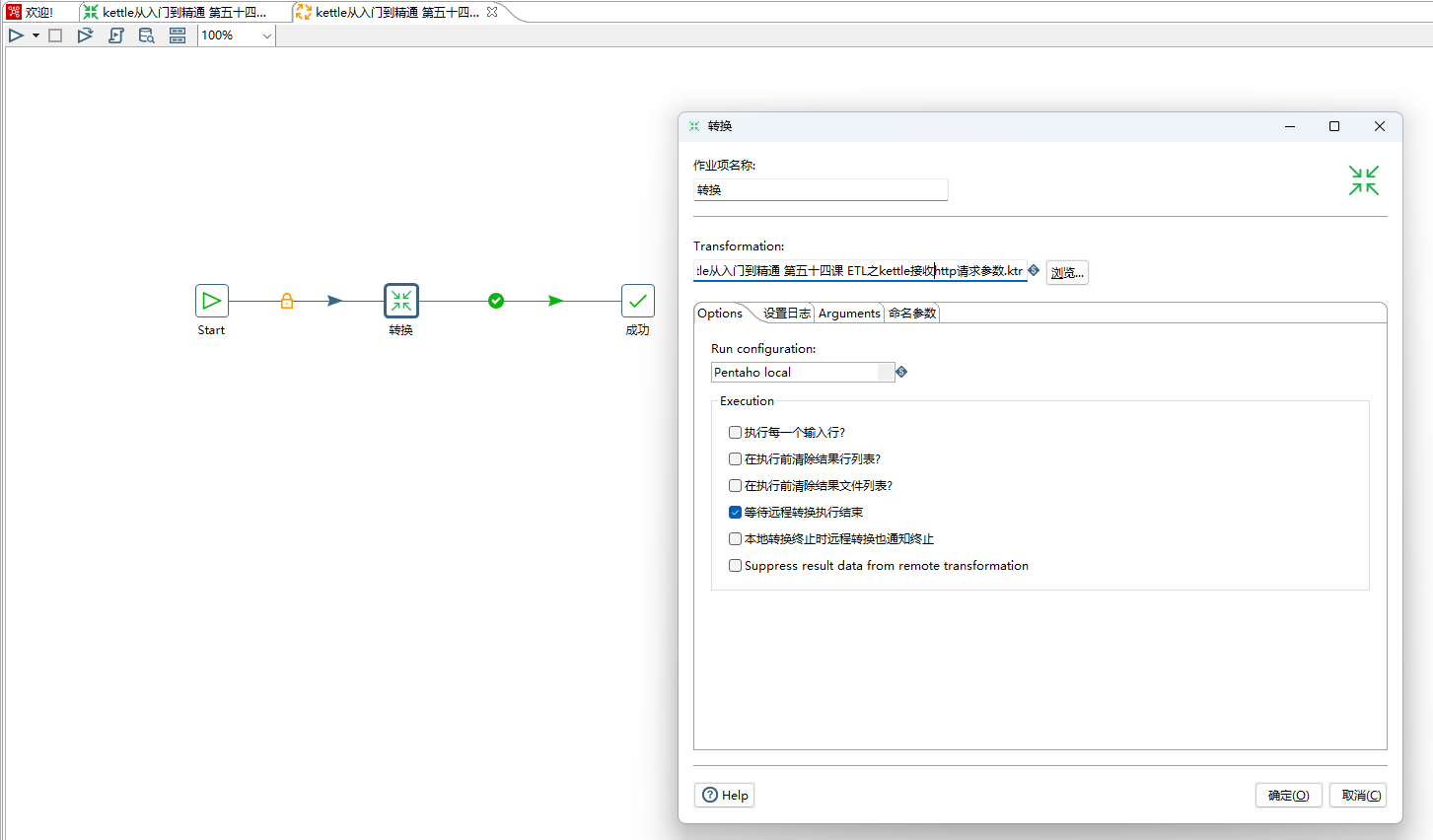The width and height of the screenshot is (1433, 840).
Task: Click the 取消(C) button
Action: click(x=1359, y=796)
